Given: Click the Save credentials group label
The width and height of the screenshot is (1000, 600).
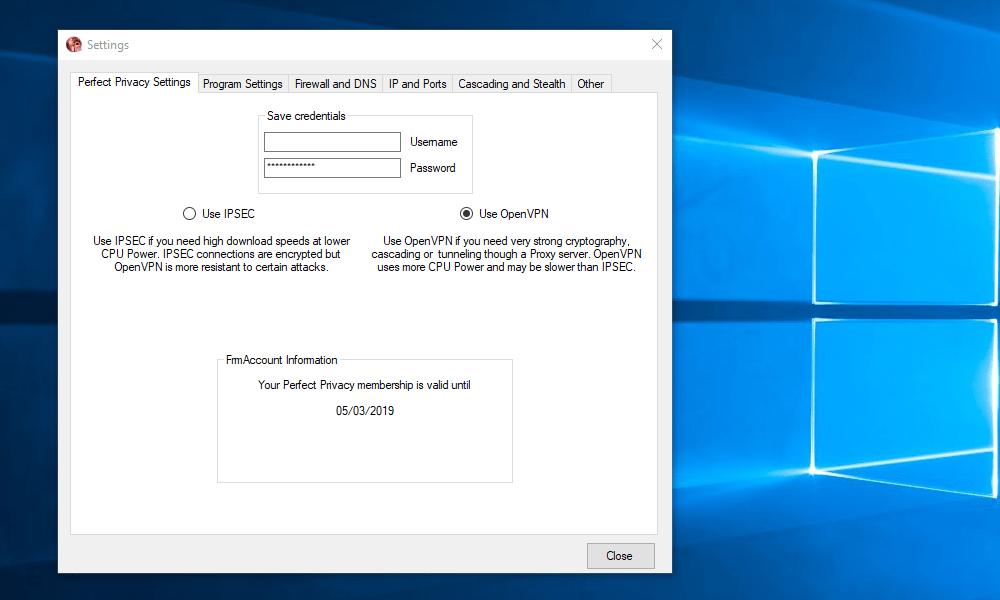Looking at the screenshot, I should 306,116.
